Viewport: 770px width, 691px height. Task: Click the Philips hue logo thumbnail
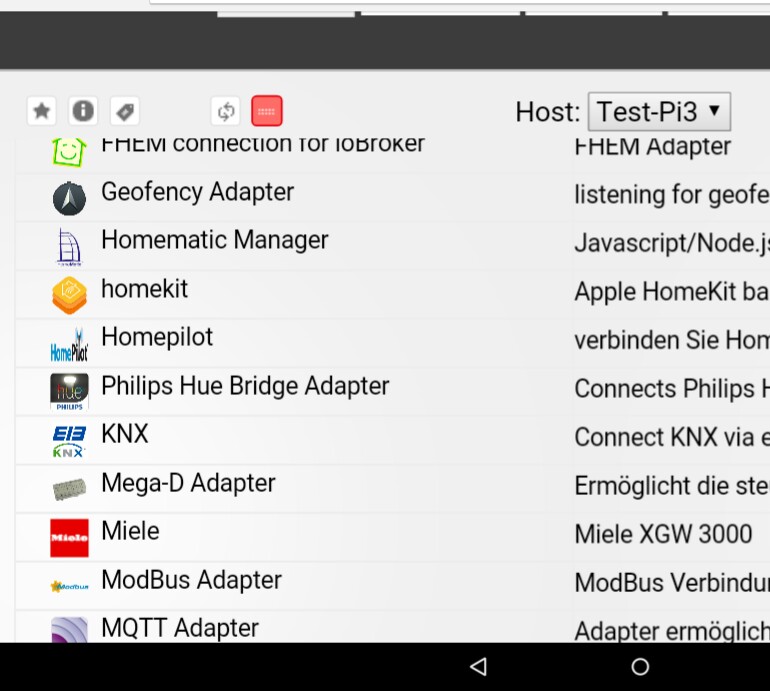[69, 392]
